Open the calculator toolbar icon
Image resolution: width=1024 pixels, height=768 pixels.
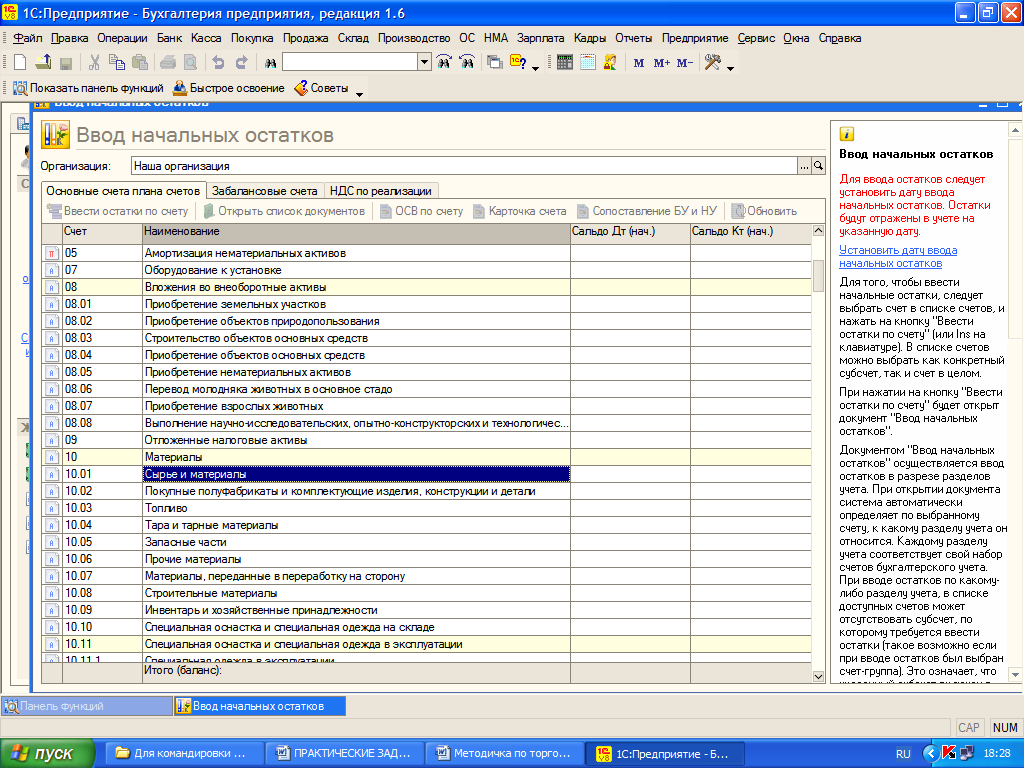pyautogui.click(x=565, y=63)
